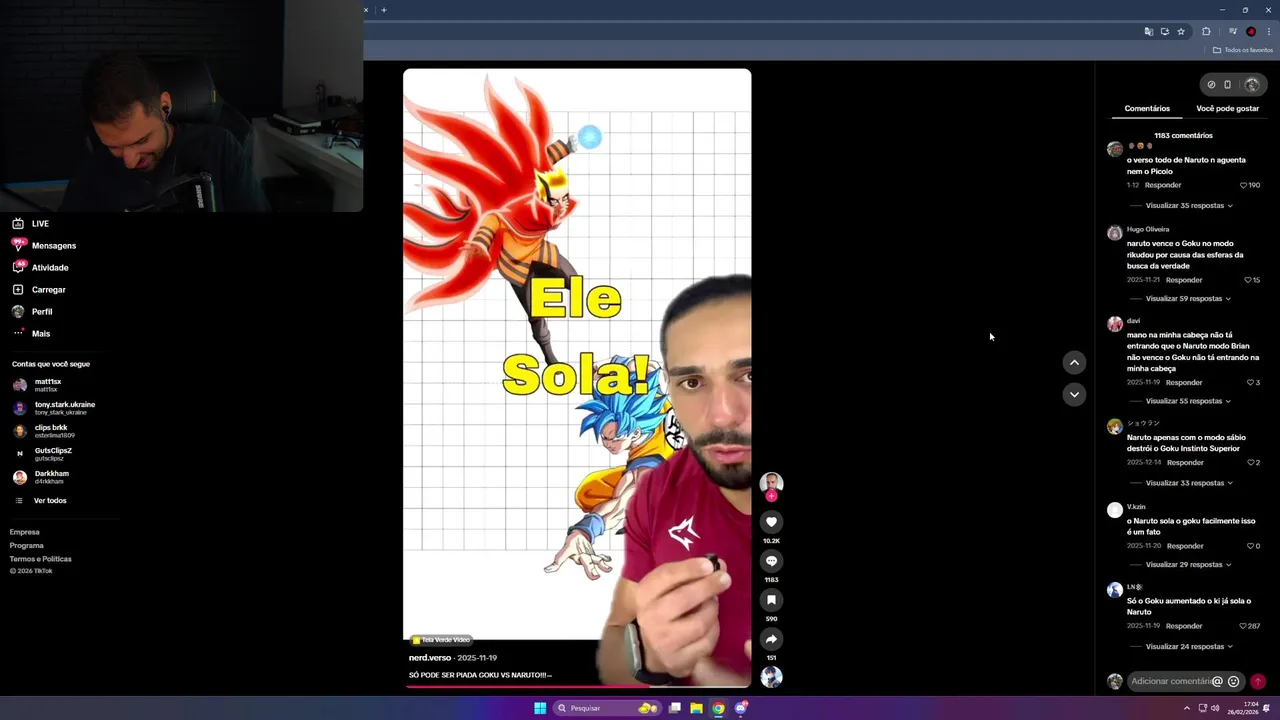
Task: Open Discord from the taskbar
Action: point(741,708)
